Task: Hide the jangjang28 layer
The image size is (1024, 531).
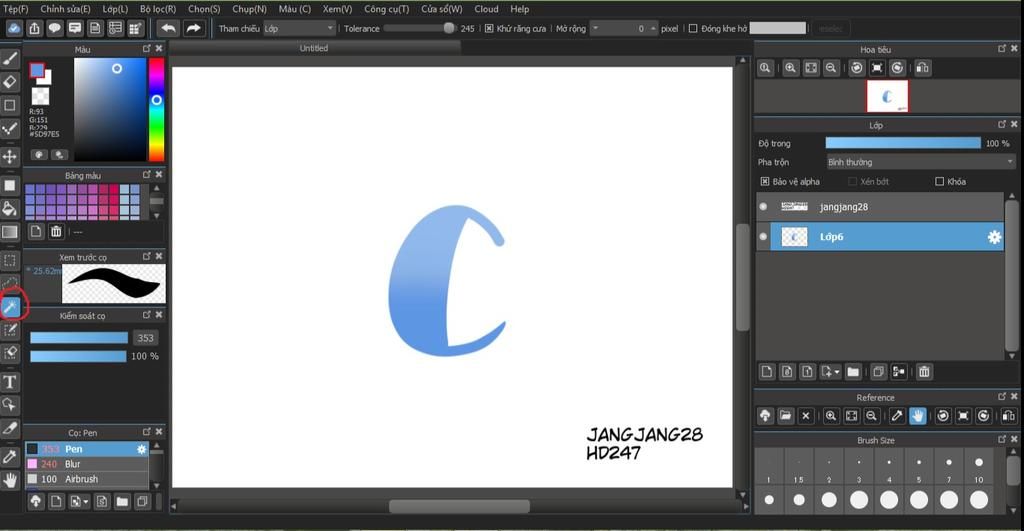Action: [x=763, y=207]
